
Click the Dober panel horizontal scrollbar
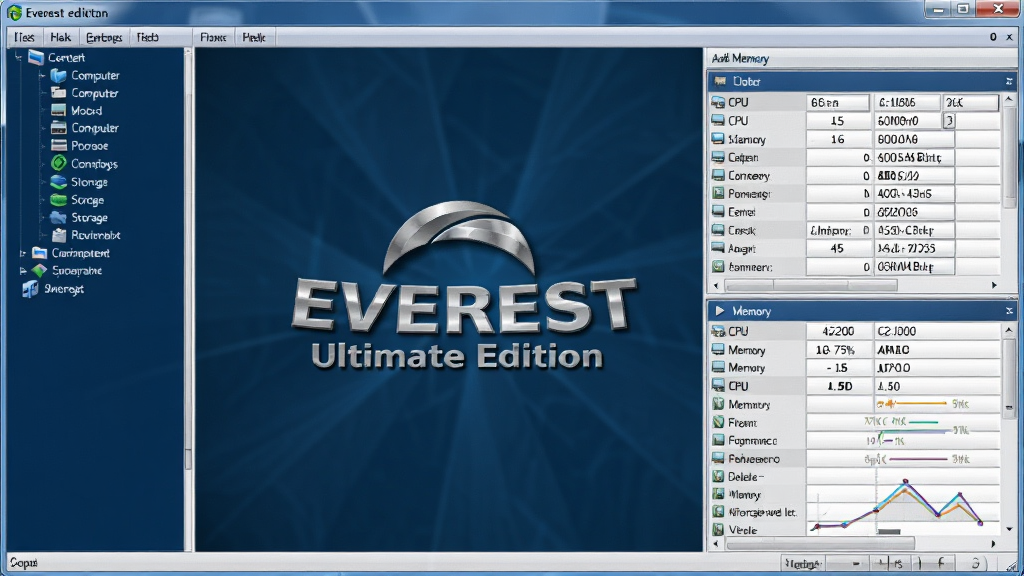(x=811, y=285)
